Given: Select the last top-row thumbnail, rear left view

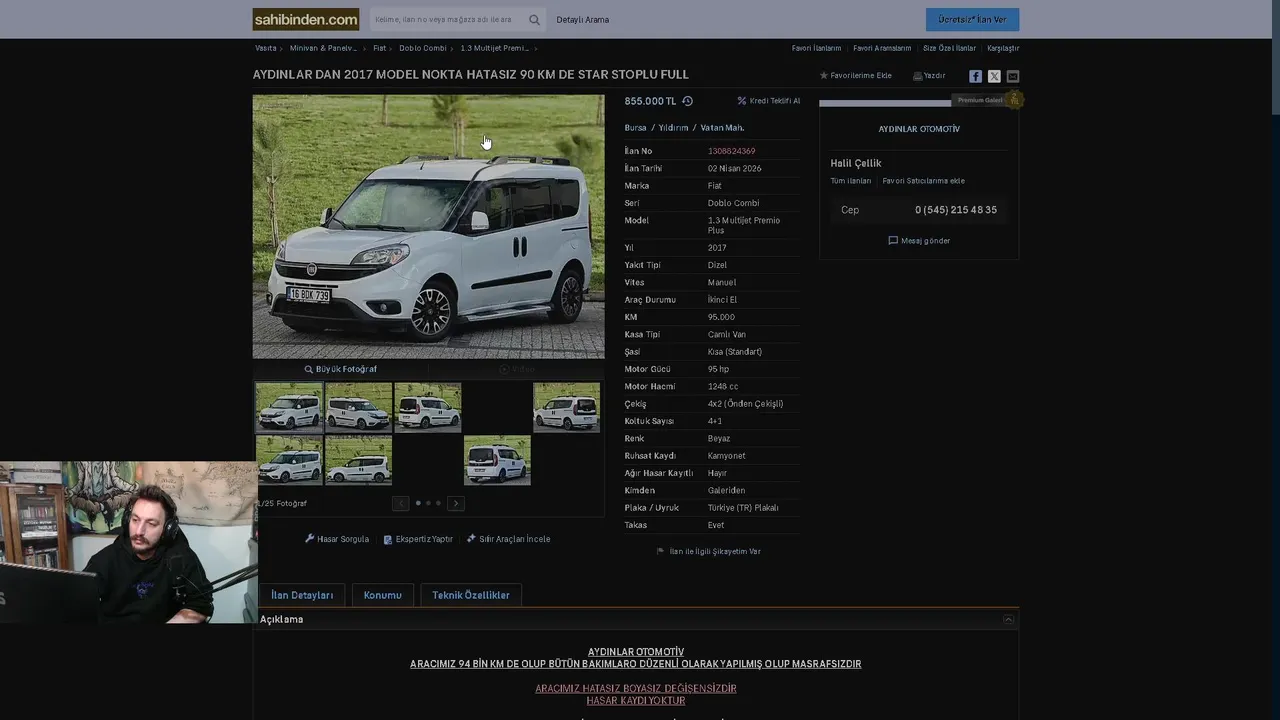Looking at the screenshot, I should (x=566, y=407).
